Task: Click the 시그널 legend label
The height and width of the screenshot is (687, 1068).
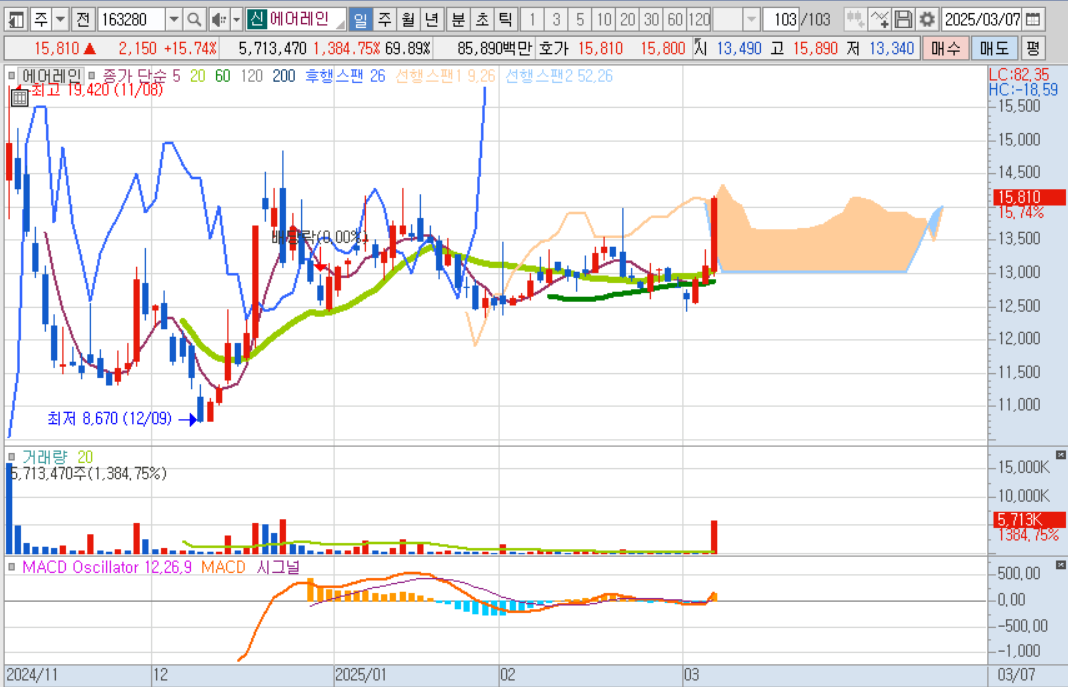Action: tap(278, 566)
